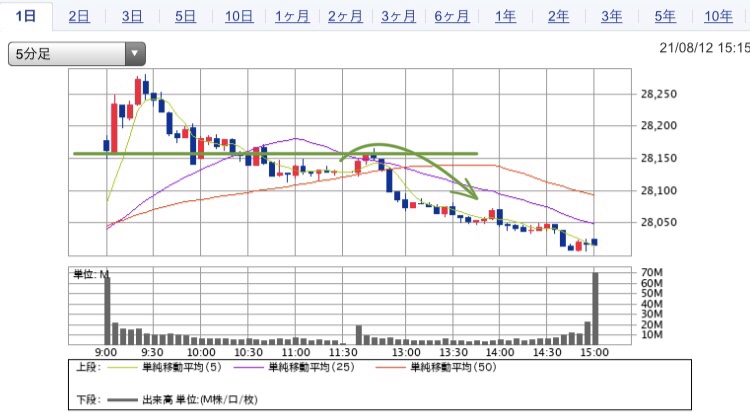750x412 pixels.
Task: Open the 5分足 interval dropdown
Action: 77,54
